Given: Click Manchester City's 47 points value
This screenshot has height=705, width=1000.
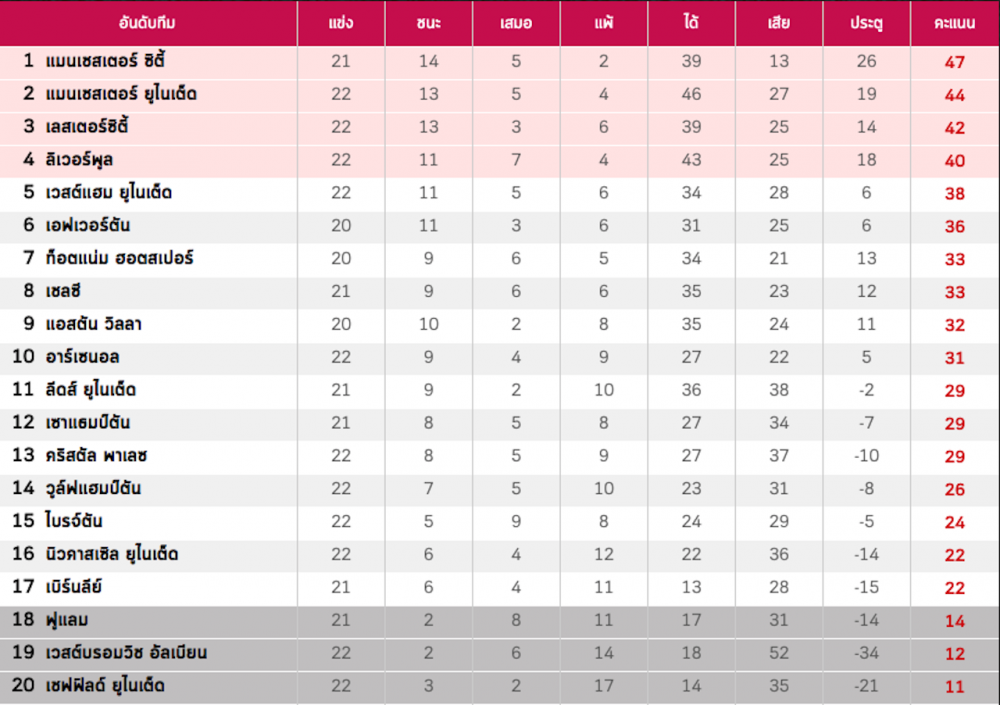Looking at the screenshot, I should click(x=954, y=62).
